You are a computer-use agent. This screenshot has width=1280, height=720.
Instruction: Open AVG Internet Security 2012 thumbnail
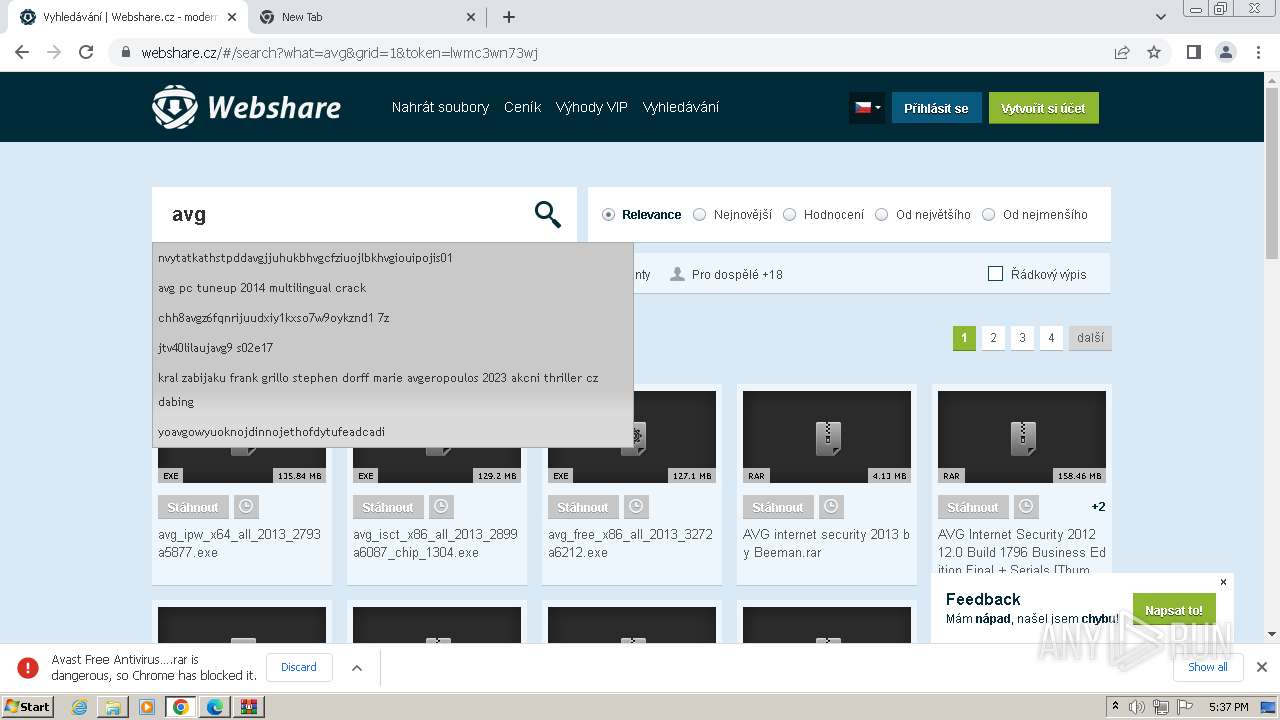pyautogui.click(x=1022, y=437)
